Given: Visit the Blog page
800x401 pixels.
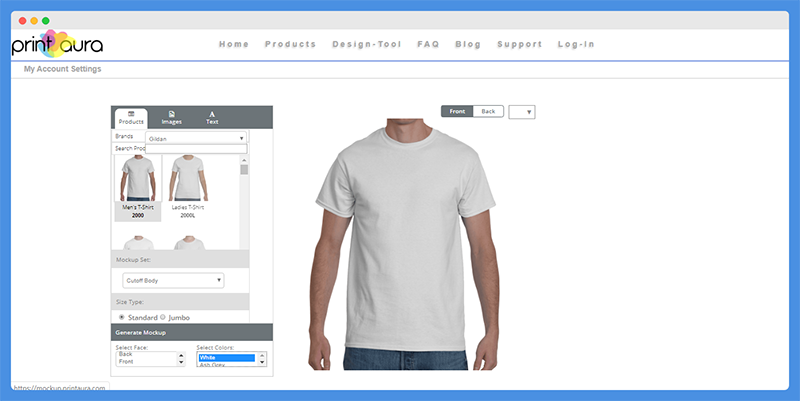Looking at the screenshot, I should pyautogui.click(x=468, y=44).
